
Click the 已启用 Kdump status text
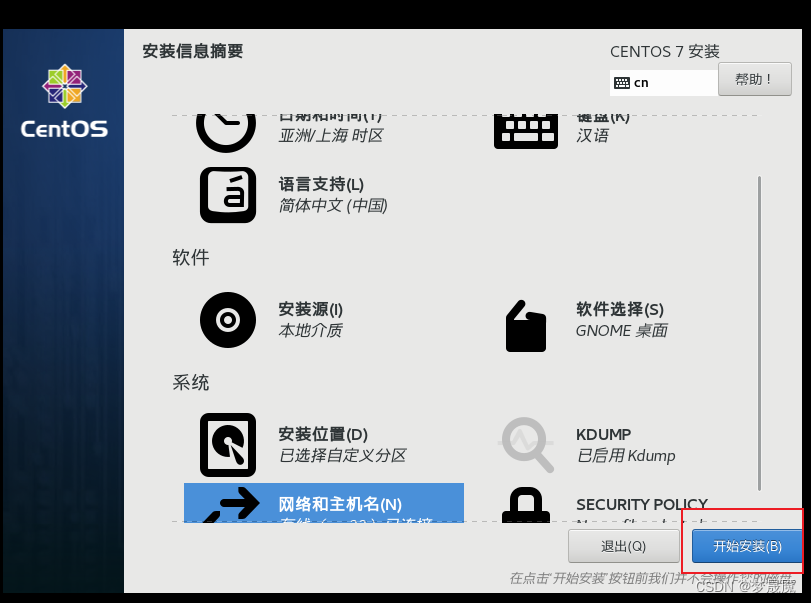point(626,456)
